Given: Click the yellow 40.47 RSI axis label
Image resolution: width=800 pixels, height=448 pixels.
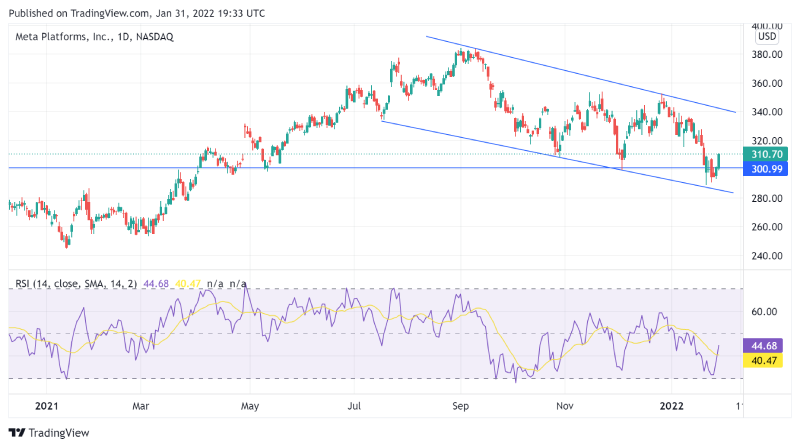Looking at the screenshot, I should pos(763,361).
